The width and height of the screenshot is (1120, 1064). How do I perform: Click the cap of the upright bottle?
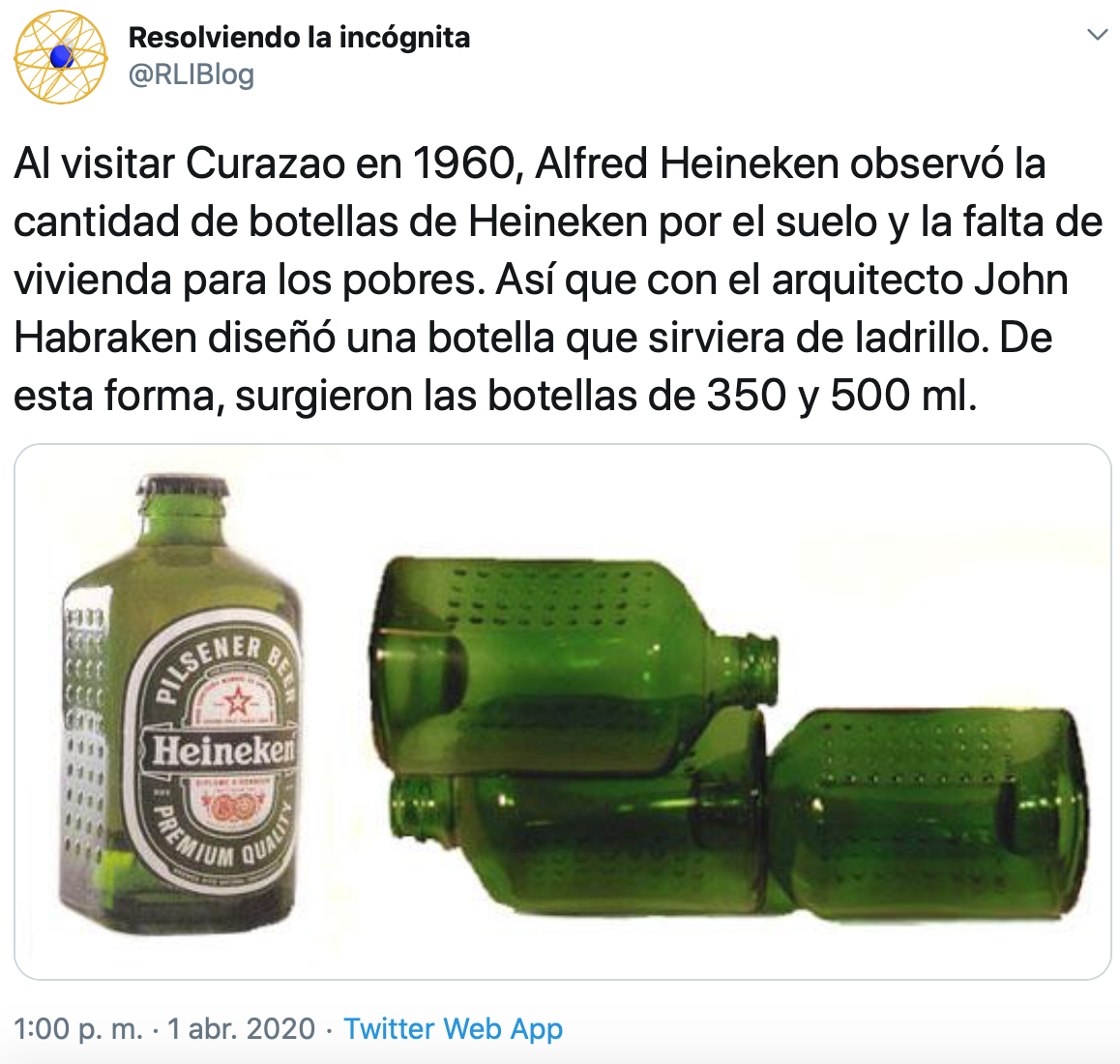[185, 486]
